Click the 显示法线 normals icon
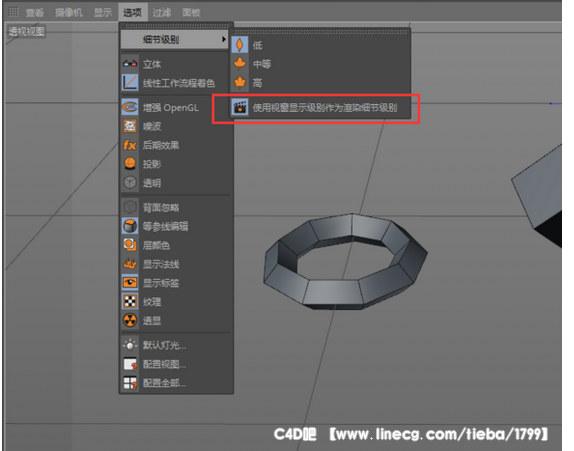 (x=130, y=264)
